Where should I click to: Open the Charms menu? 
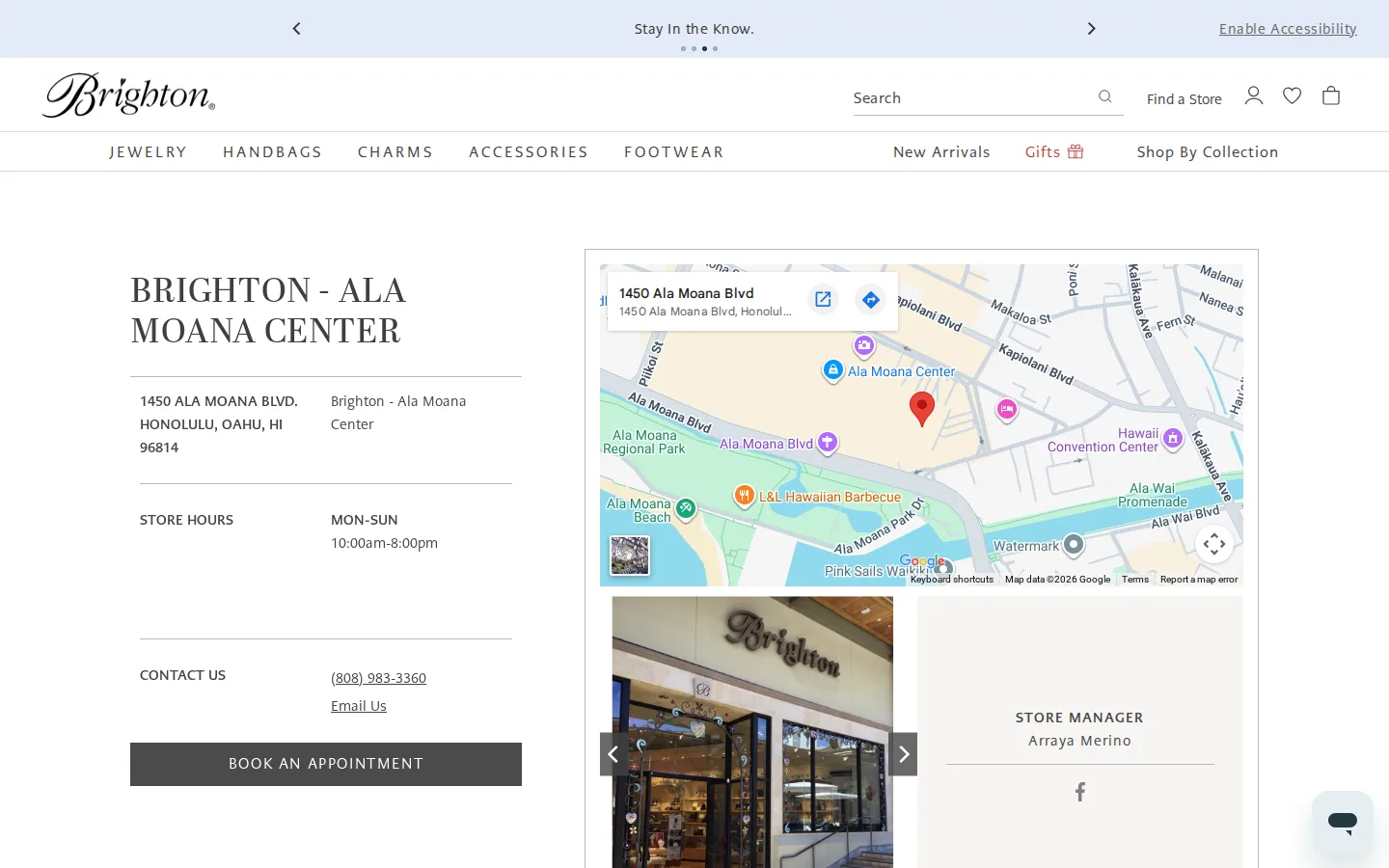click(x=395, y=152)
